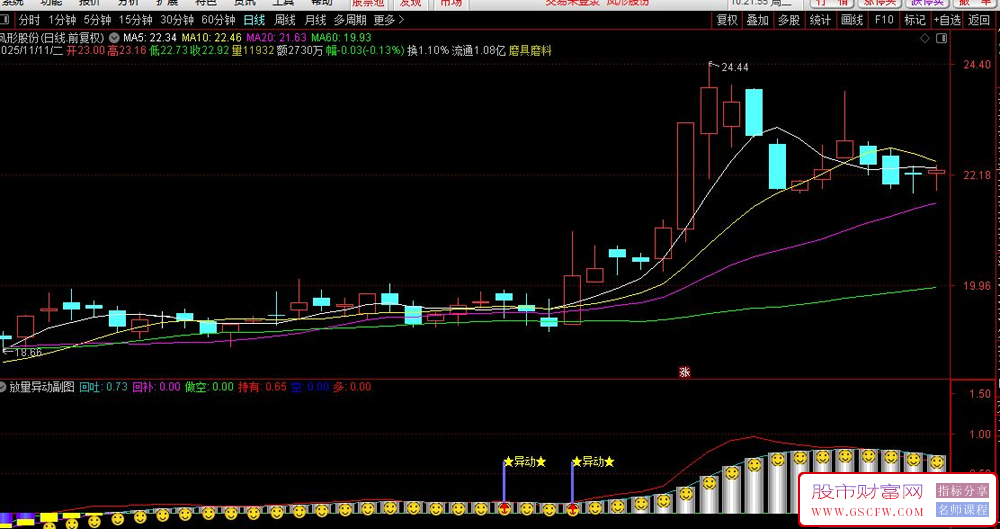Click the 返回 back button
The image size is (1000, 529).
pos(979,20)
